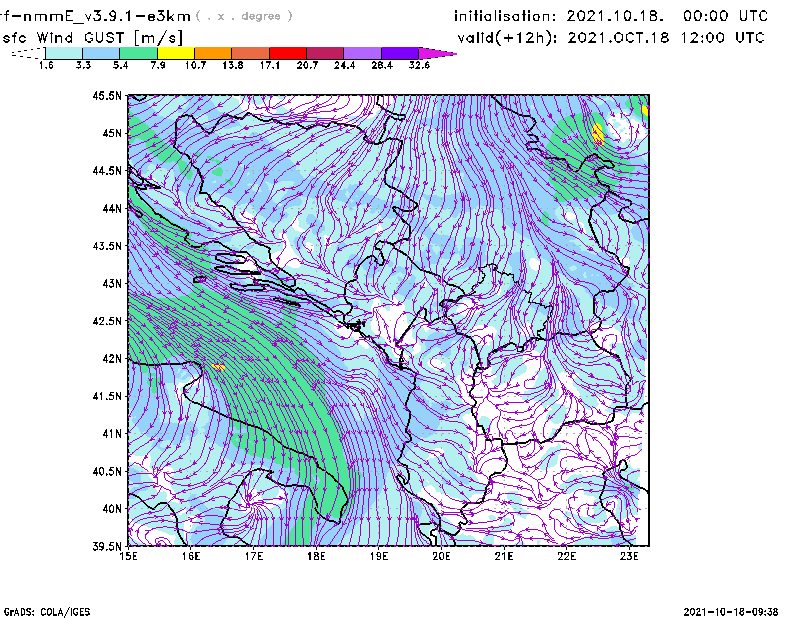This screenshot has height=618, width=800.
Task: Click the light cyan legend swatch
Action: click(64, 53)
